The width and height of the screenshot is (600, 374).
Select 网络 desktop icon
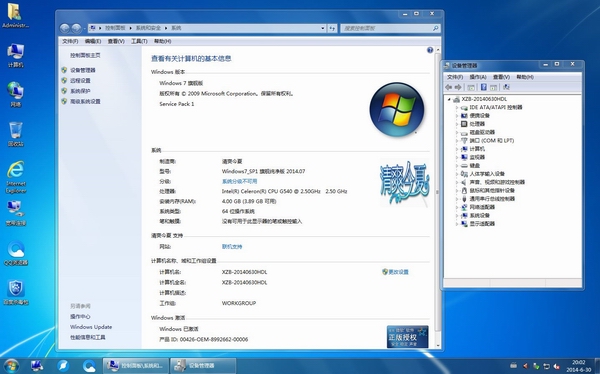(x=15, y=94)
